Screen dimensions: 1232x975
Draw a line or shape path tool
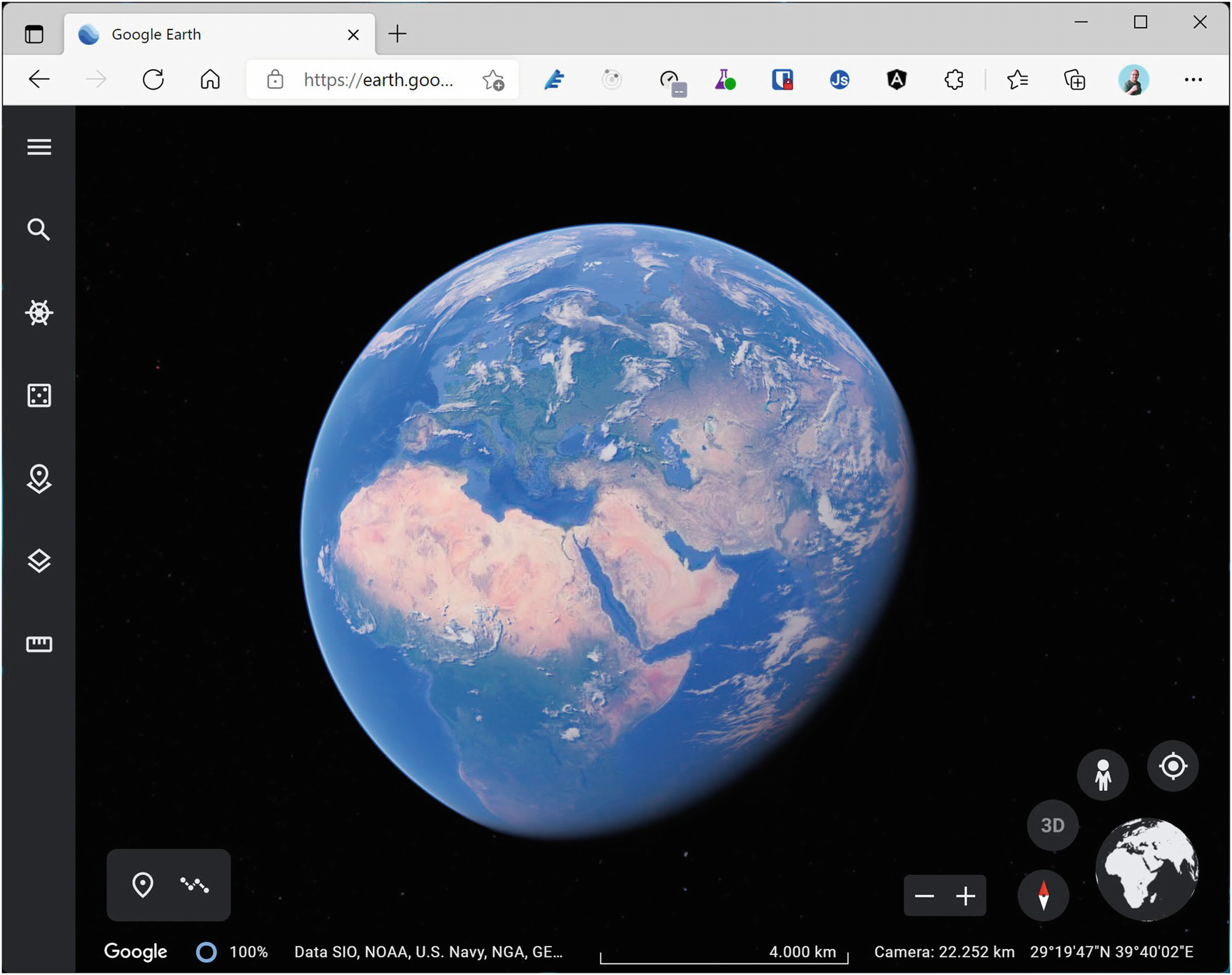194,885
